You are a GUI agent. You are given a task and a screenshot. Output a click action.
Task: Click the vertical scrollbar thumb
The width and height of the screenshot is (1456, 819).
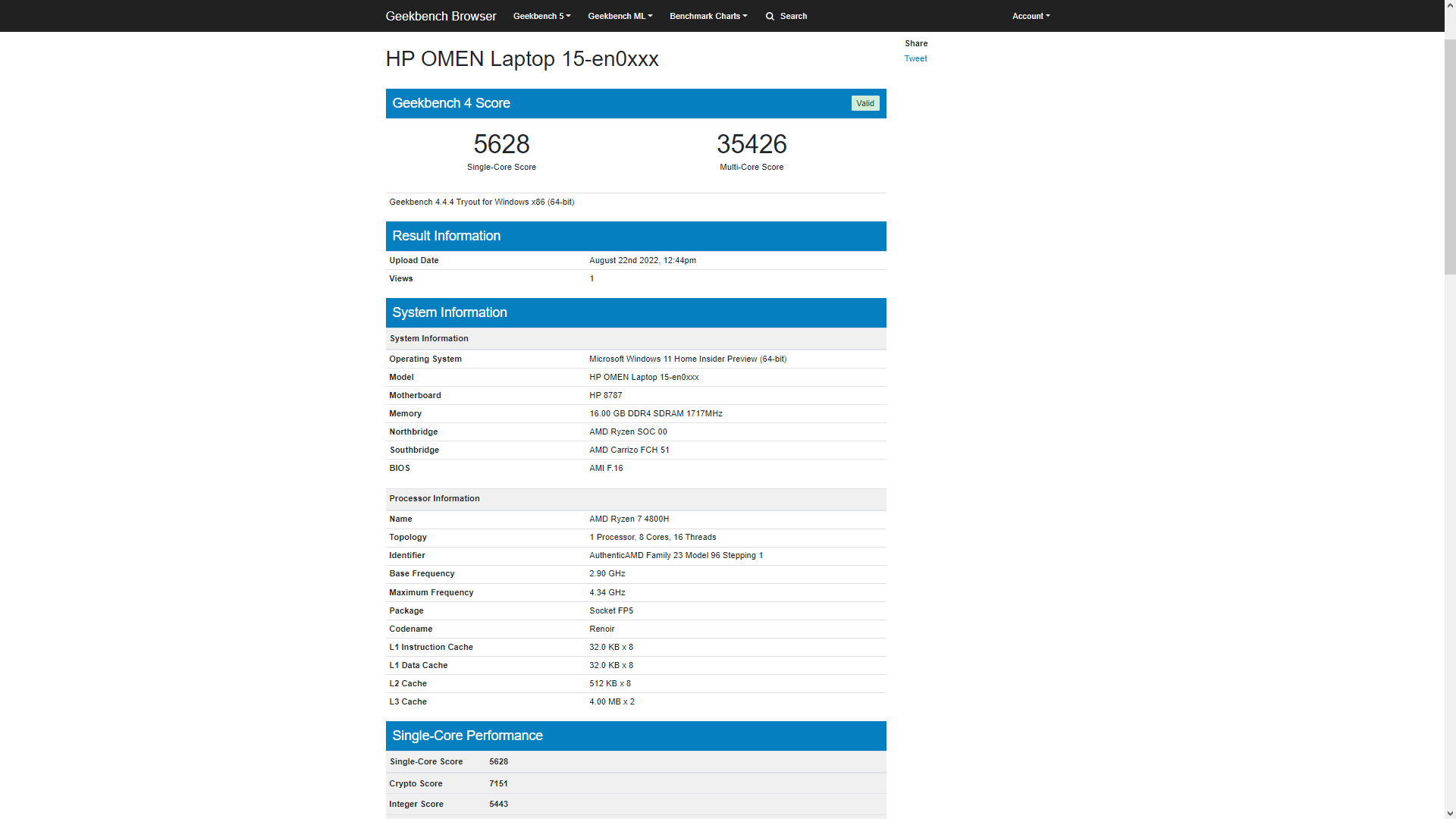pyautogui.click(x=1450, y=155)
